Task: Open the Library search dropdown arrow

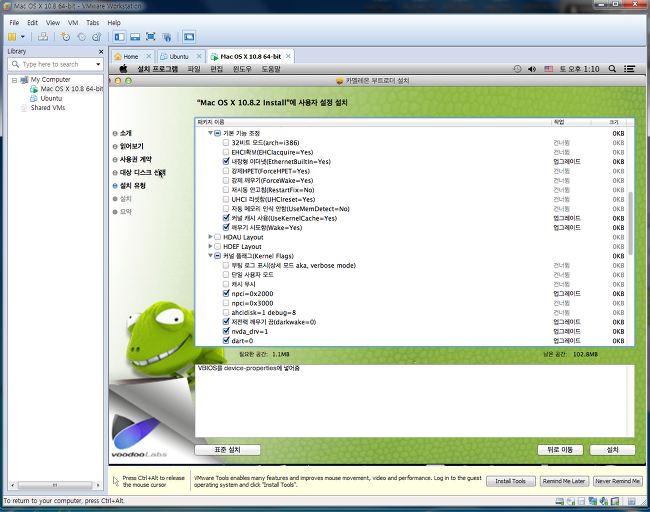Action: click(98, 64)
